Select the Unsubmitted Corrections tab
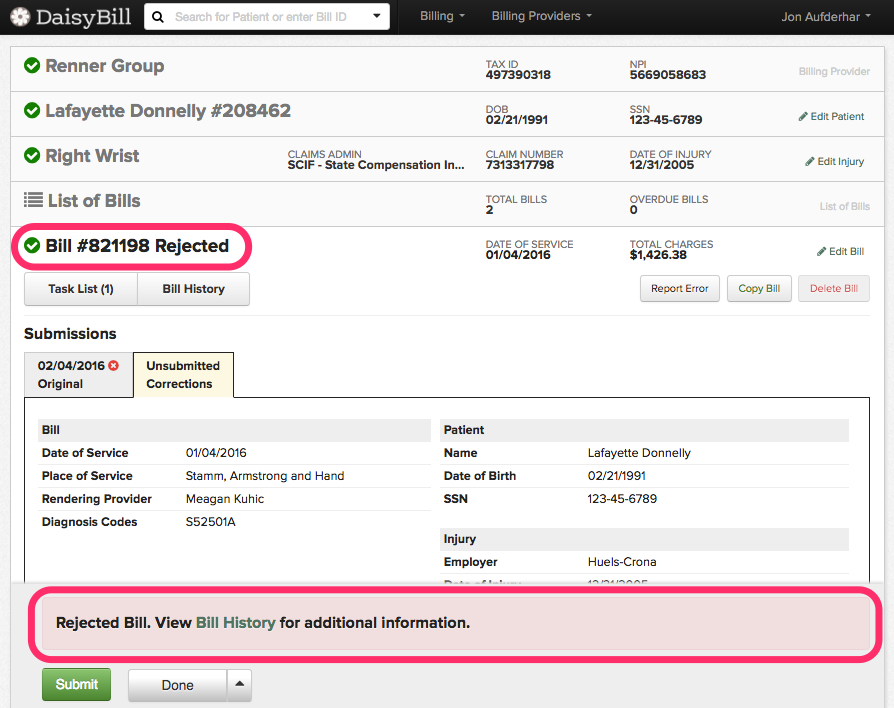The height and width of the screenshot is (708, 894). click(183, 375)
